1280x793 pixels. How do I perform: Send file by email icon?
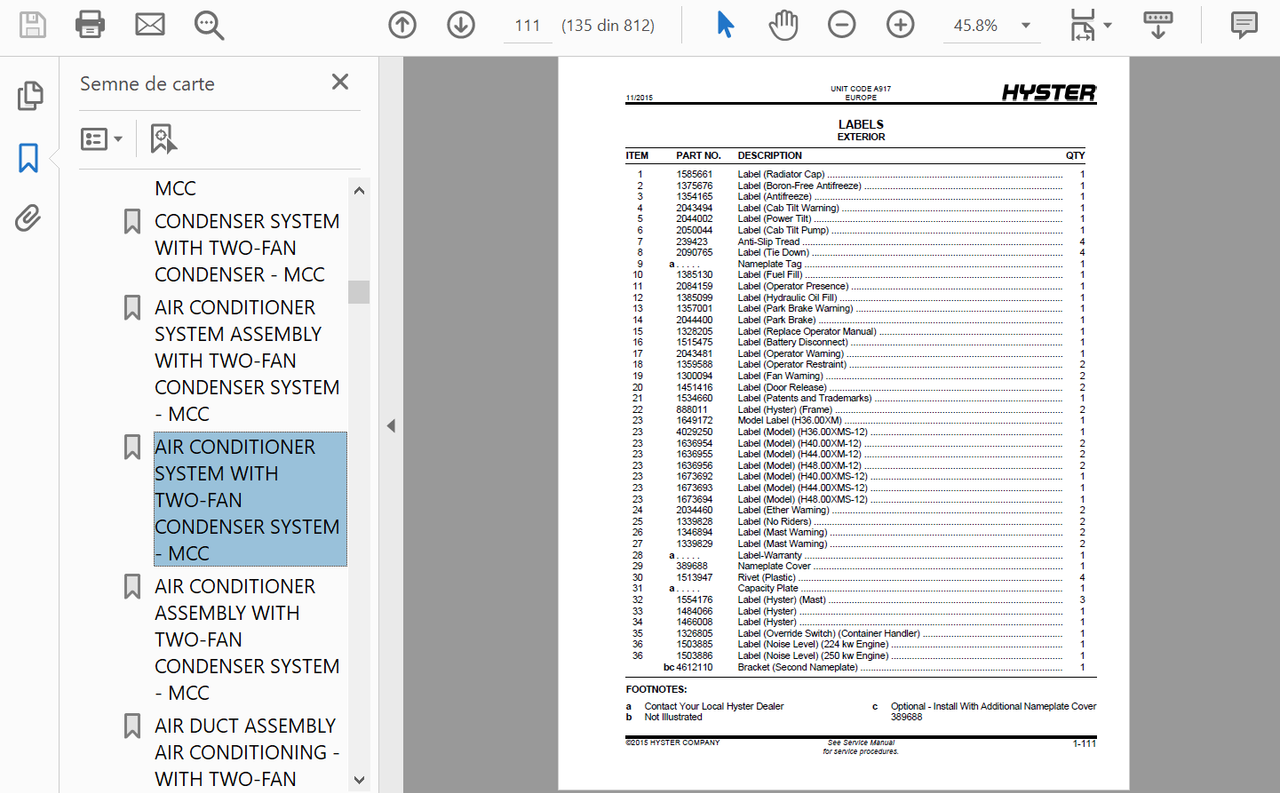pyautogui.click(x=150, y=25)
